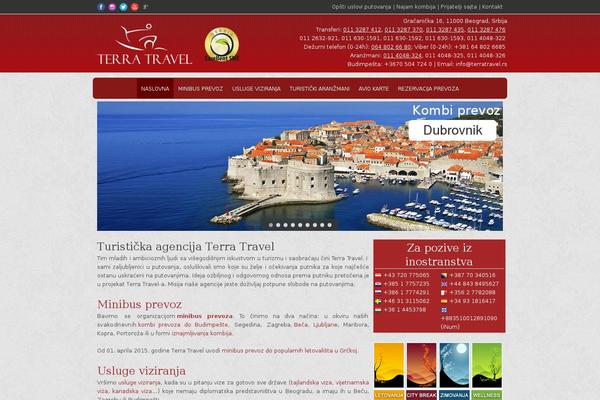Screen dimensions: 600x400
Task: Open the Najam kombija top link
Action: click(x=416, y=7)
